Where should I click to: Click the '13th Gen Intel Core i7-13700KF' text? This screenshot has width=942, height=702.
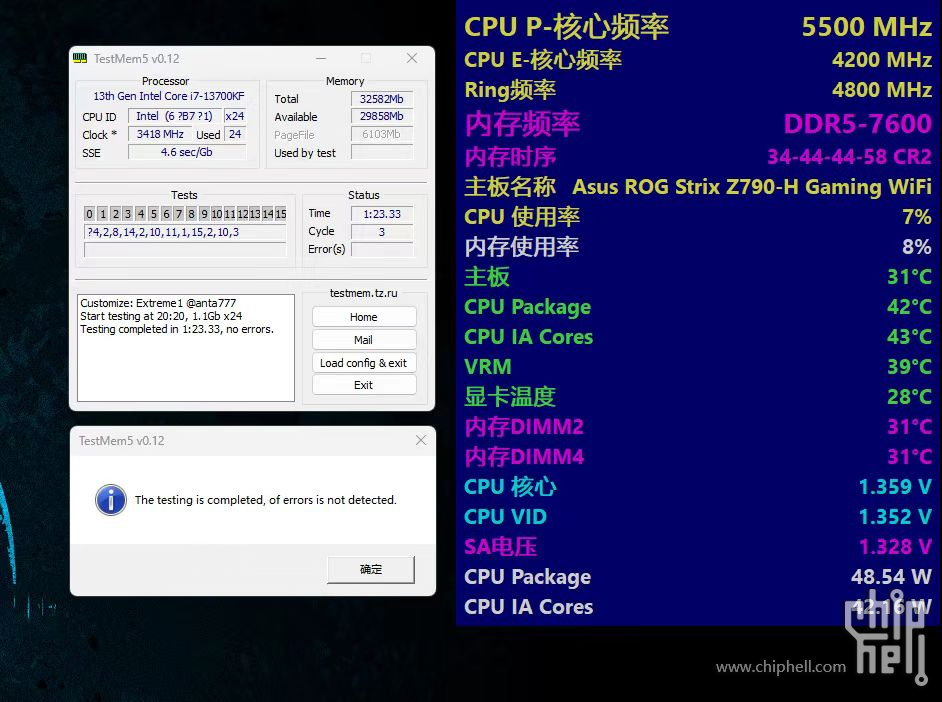point(169,96)
